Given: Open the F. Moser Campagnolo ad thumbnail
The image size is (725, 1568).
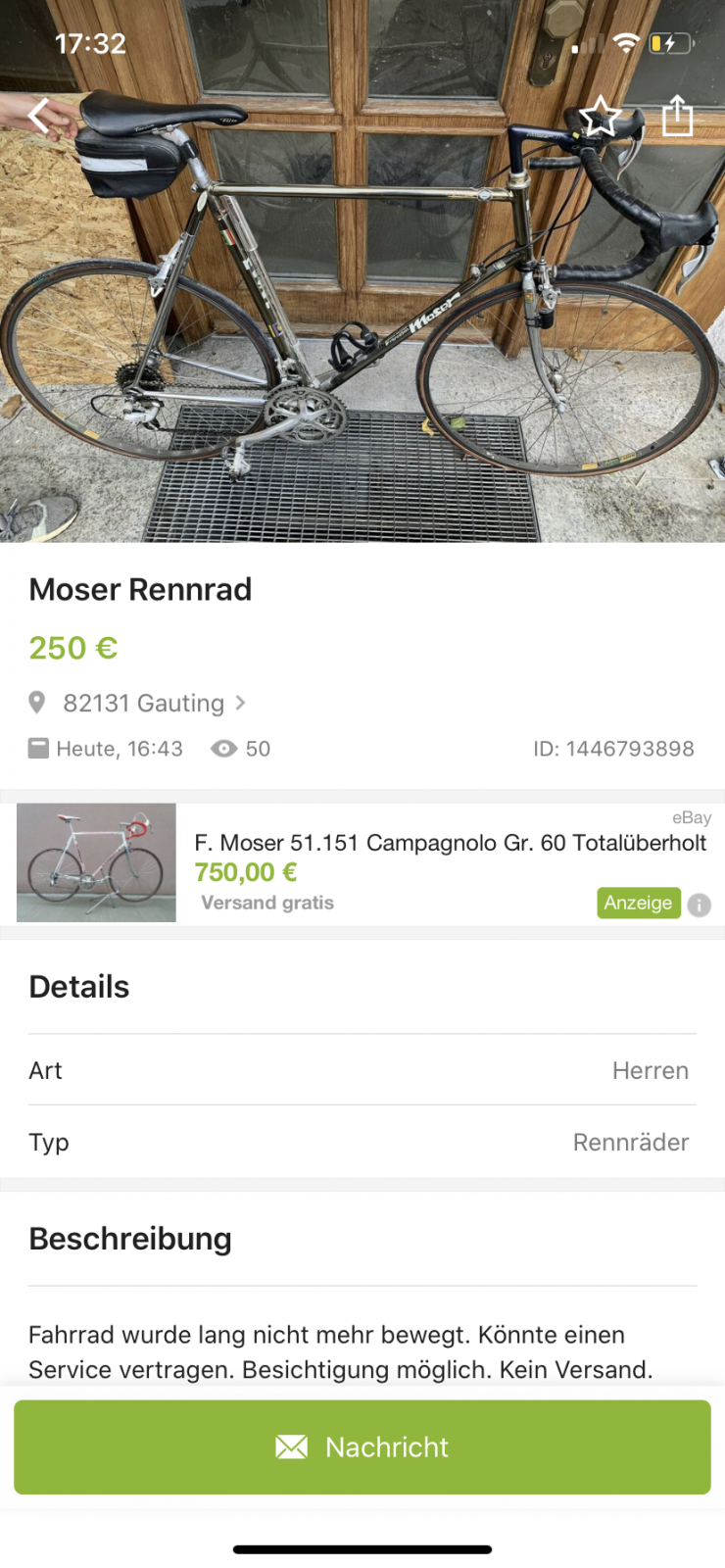Looking at the screenshot, I should tap(96, 862).
